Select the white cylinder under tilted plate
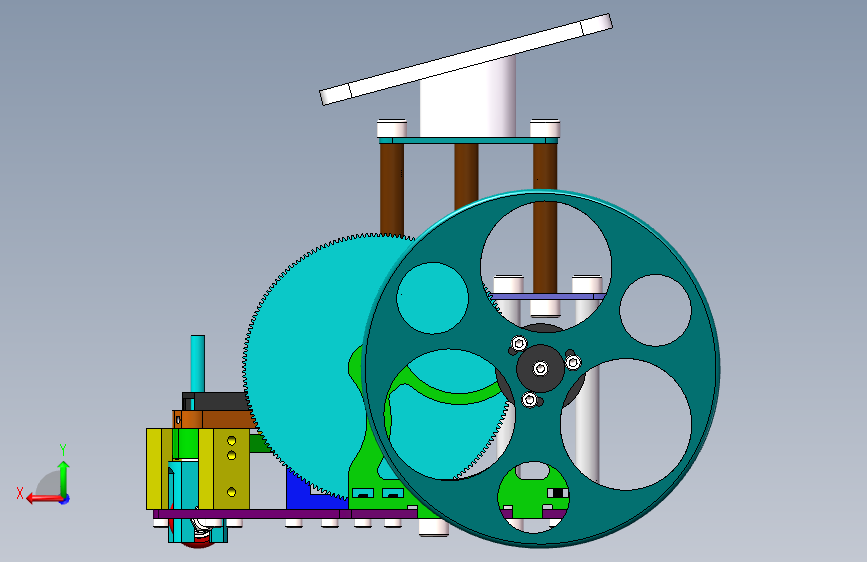Screen dimensions: 867x562 coord(468,102)
